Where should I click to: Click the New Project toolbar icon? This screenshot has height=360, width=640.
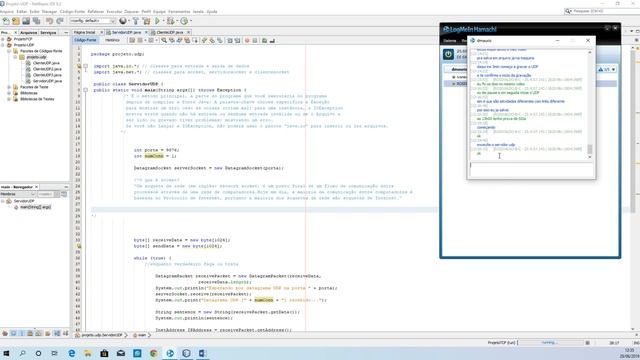16,21
